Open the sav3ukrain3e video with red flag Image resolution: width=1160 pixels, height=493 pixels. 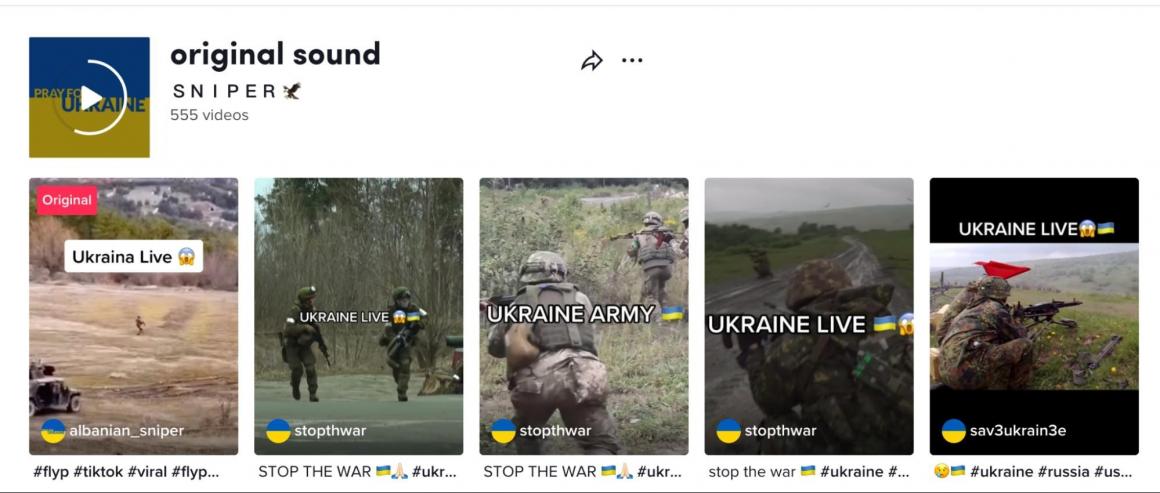(x=1034, y=316)
